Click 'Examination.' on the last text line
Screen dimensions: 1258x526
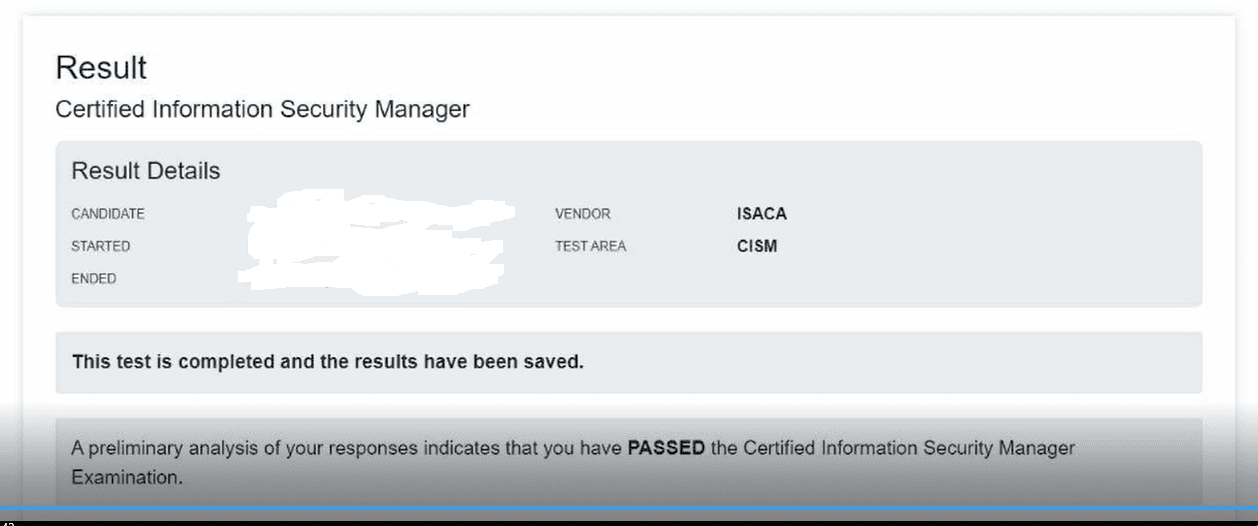(x=127, y=477)
